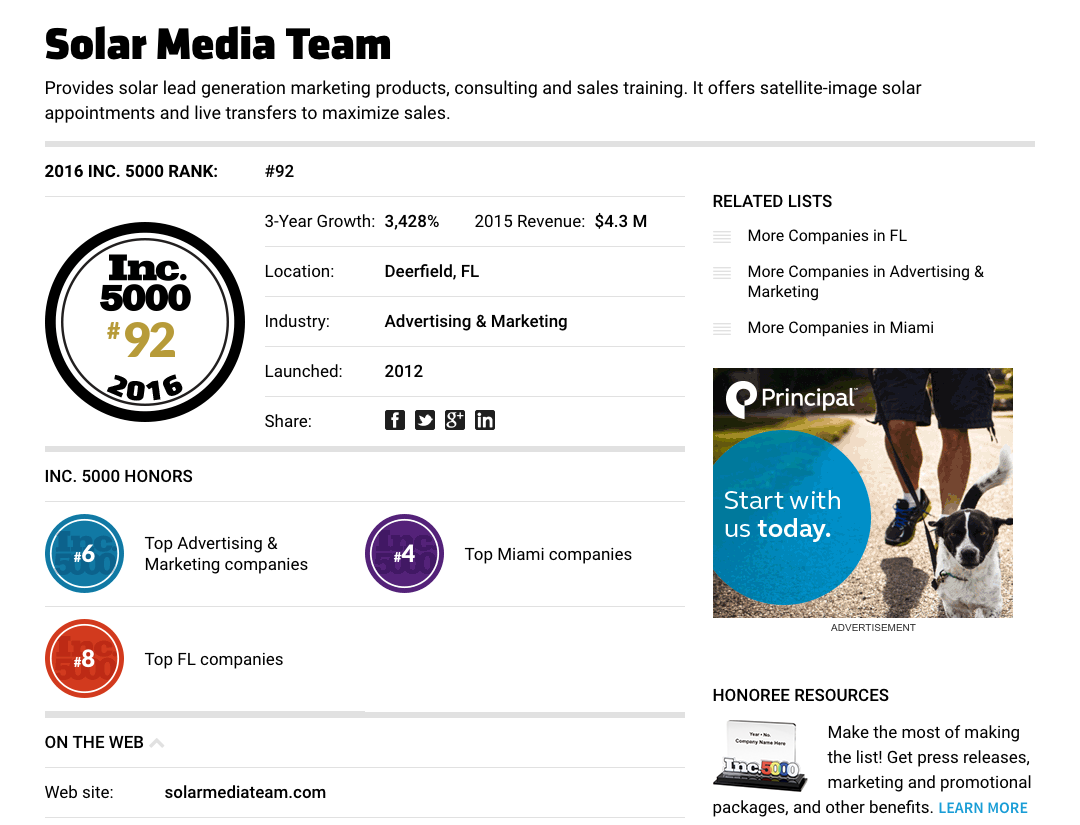
Task: Share the page on Facebook
Action: [395, 420]
